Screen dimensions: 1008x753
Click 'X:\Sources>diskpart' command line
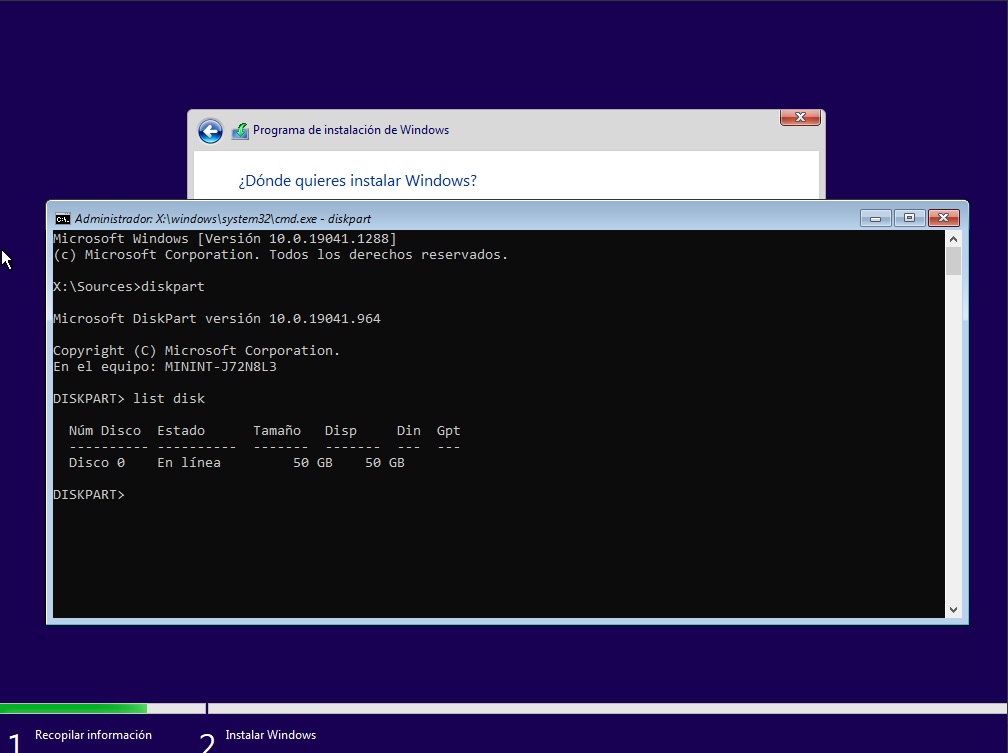129,287
